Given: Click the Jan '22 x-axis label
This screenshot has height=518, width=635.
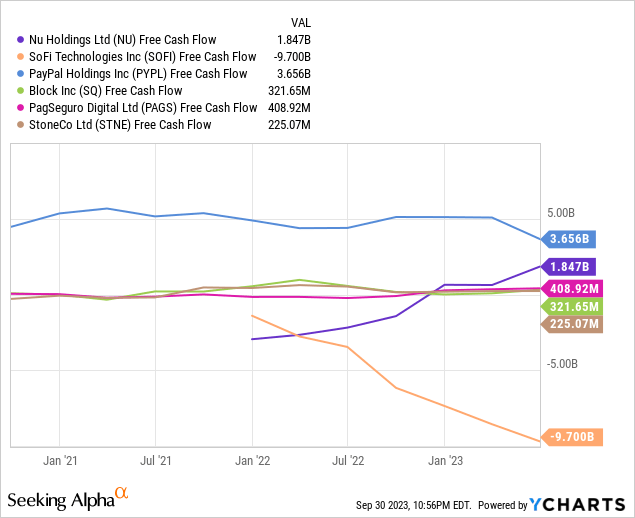Looking at the screenshot, I should point(252,461).
